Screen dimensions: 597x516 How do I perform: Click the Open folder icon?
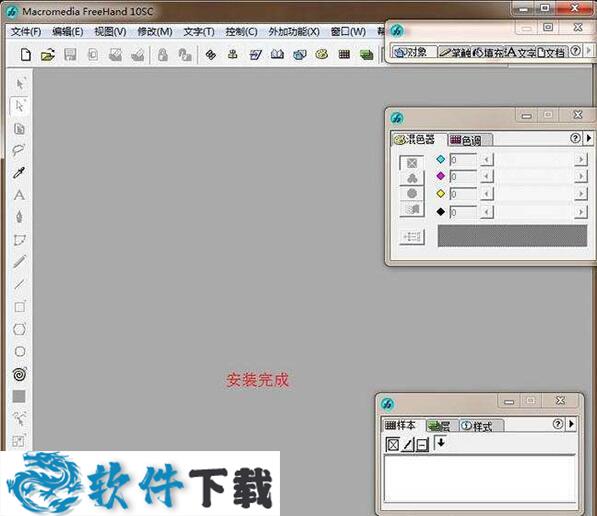[48, 55]
